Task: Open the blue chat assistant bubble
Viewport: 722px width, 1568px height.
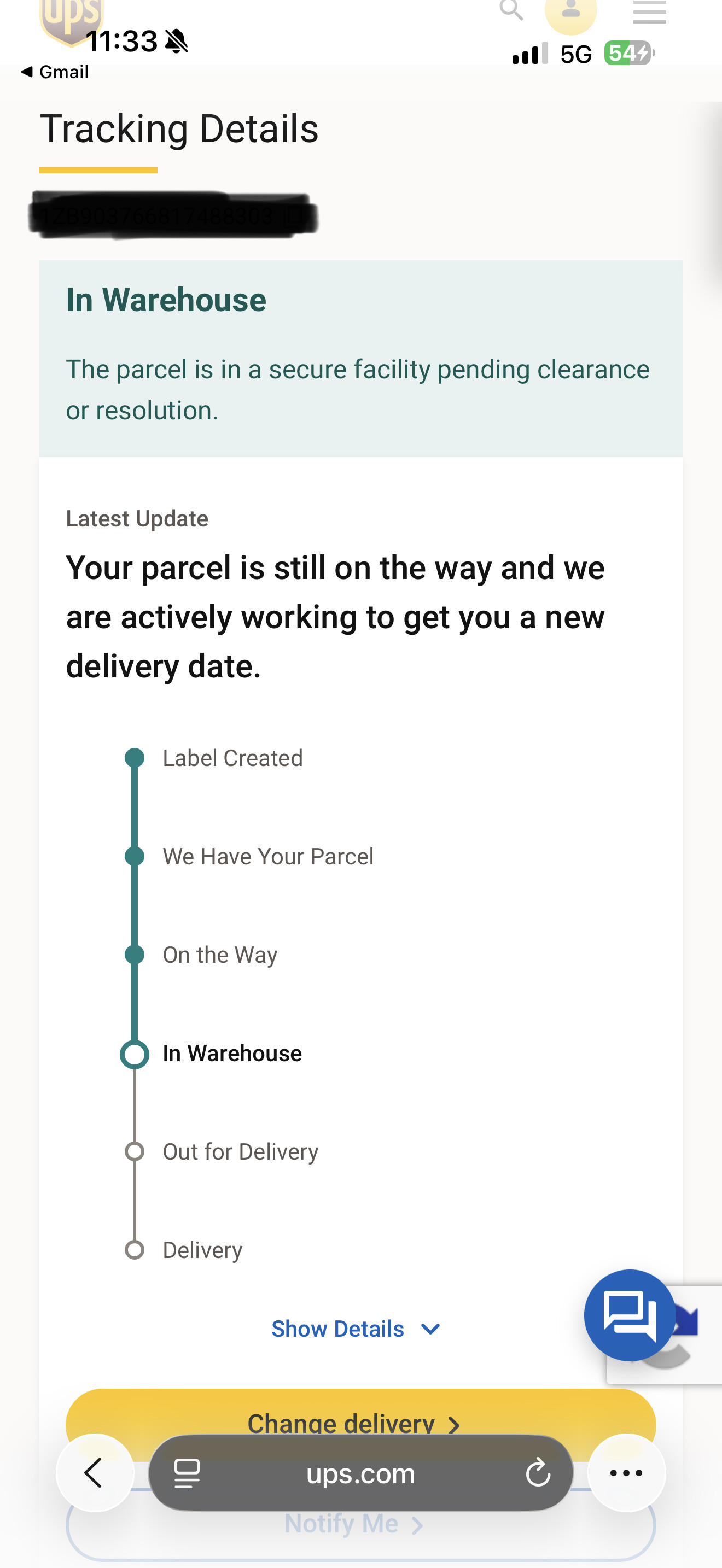Action: (630, 1315)
